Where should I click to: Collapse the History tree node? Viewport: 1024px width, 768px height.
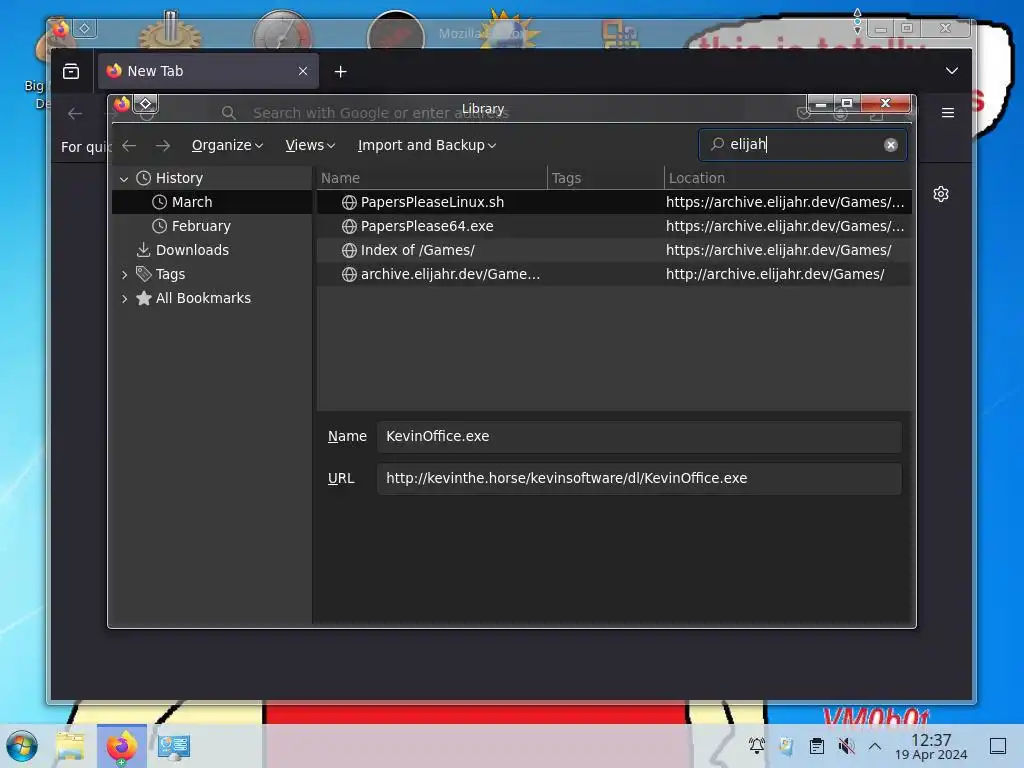tap(124, 178)
